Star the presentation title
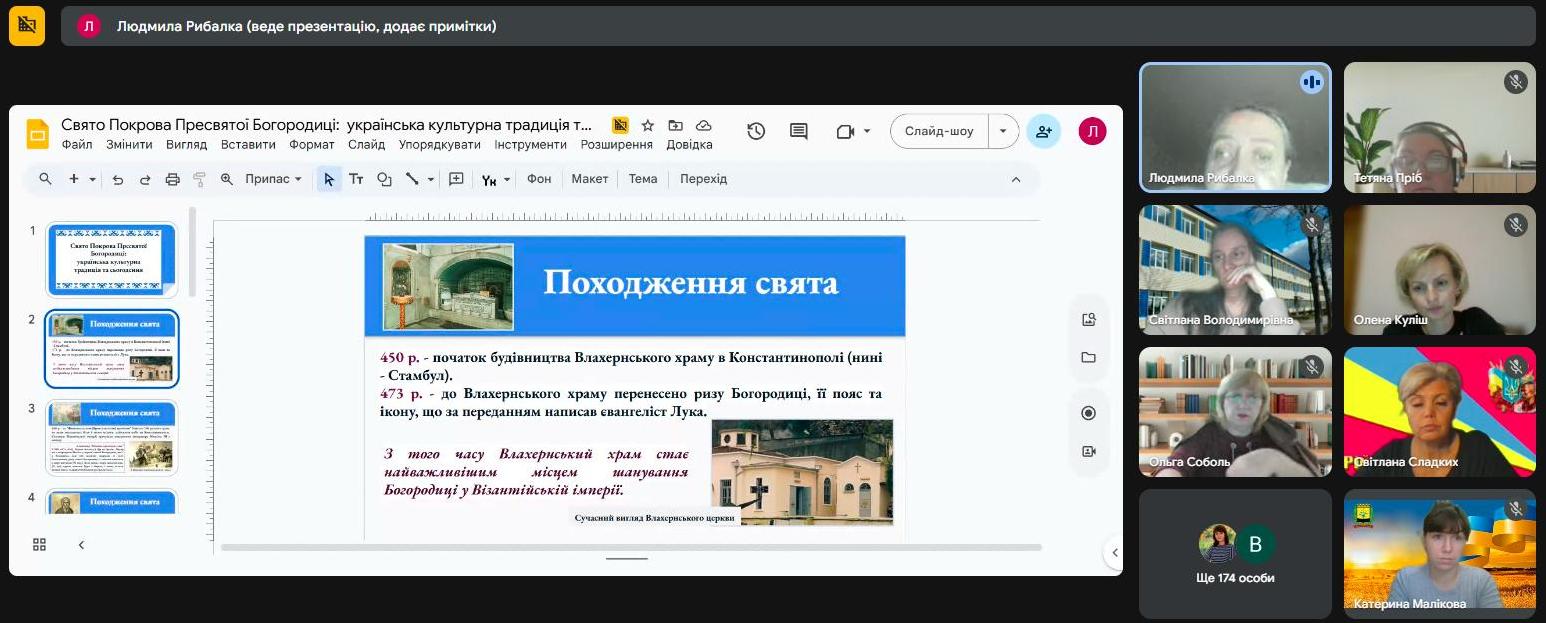 coord(648,126)
